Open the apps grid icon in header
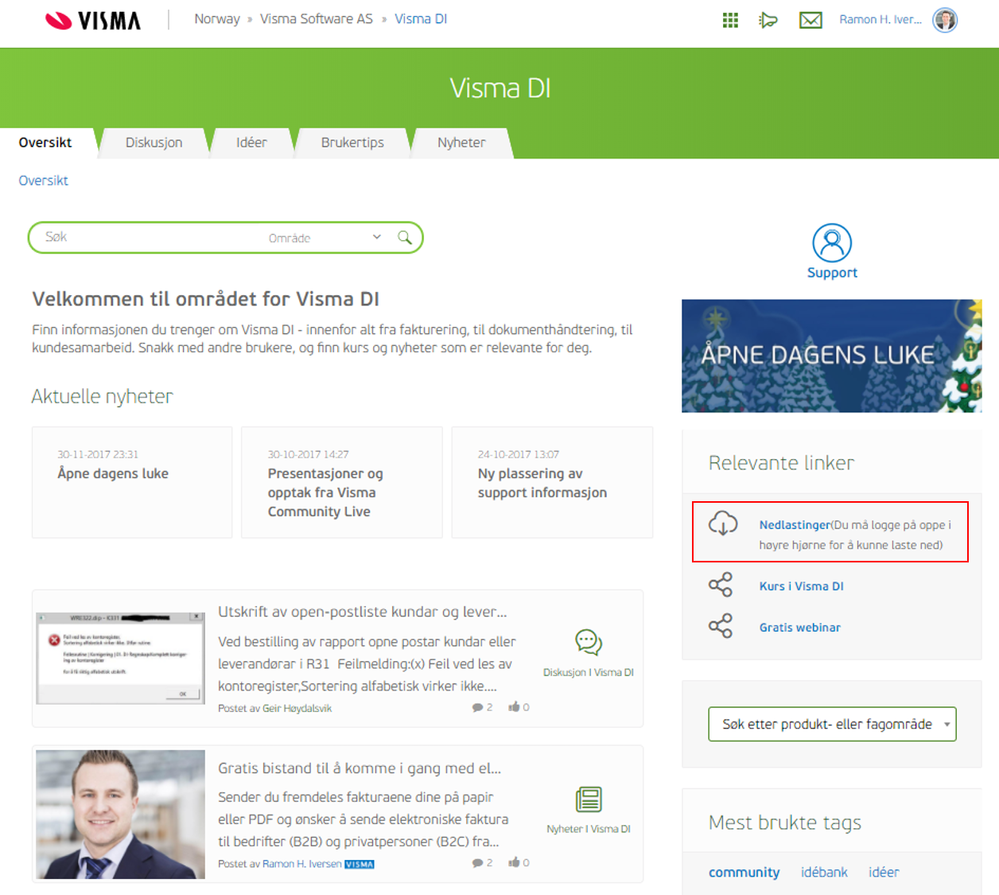Image resolution: width=999 pixels, height=895 pixels. pos(730,20)
